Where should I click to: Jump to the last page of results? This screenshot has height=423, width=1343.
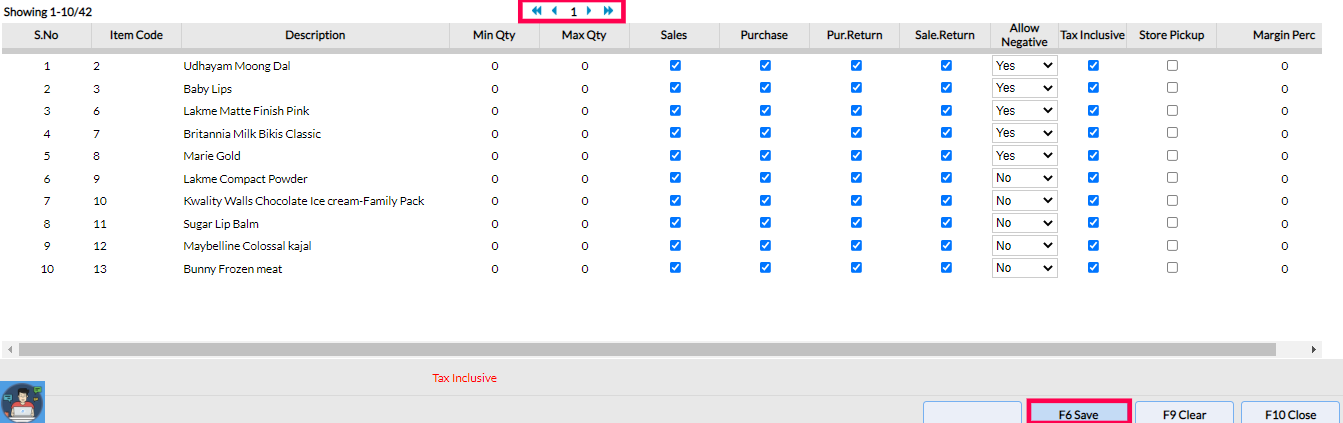point(608,11)
